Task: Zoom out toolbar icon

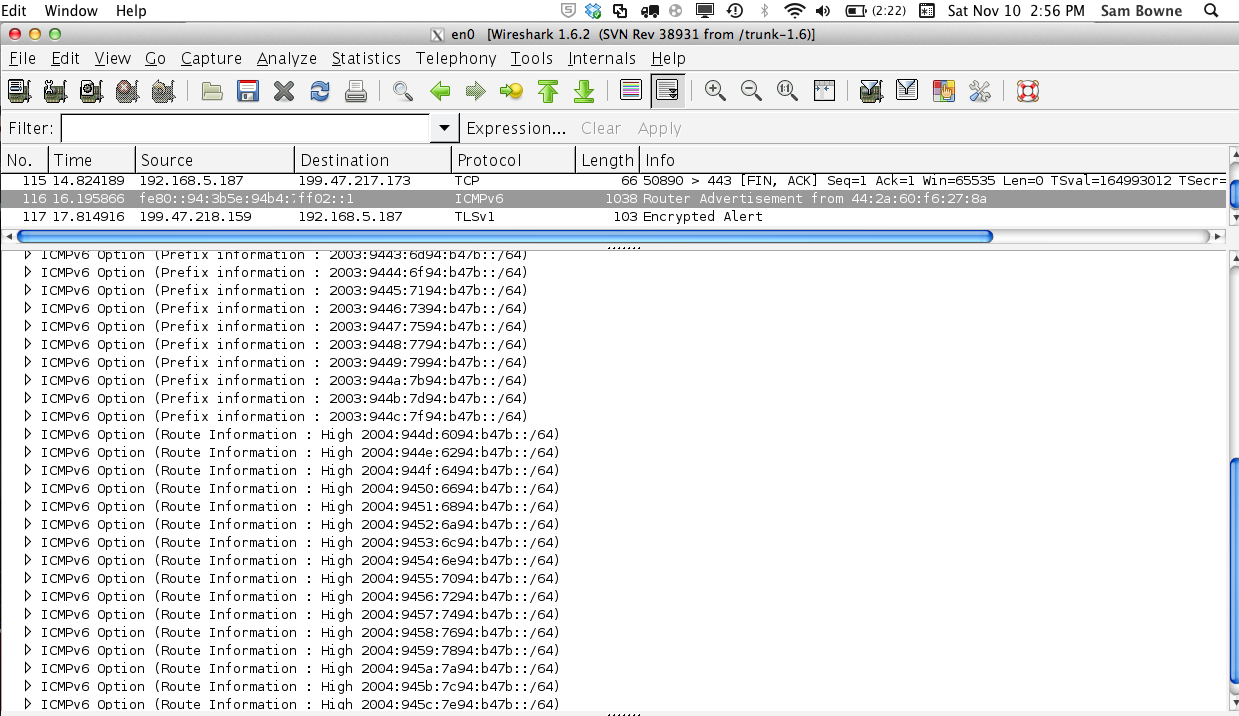Action: 751,92
